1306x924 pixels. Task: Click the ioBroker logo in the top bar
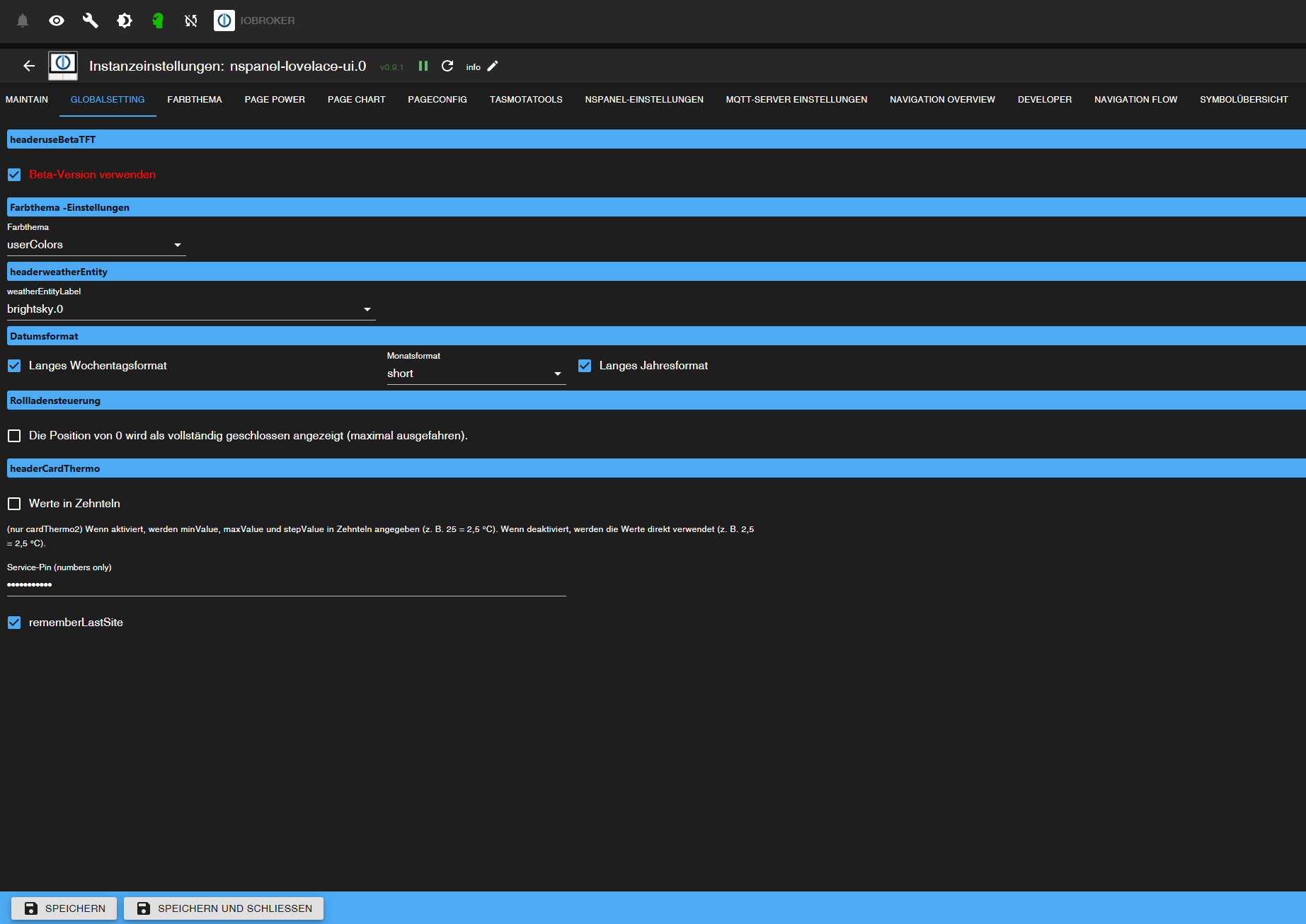(224, 21)
